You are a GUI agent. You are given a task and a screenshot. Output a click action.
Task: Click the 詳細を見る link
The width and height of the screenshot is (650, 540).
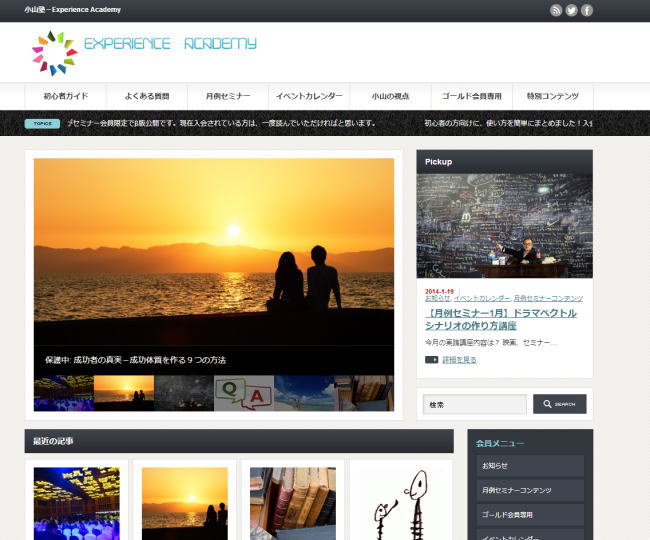[459, 359]
